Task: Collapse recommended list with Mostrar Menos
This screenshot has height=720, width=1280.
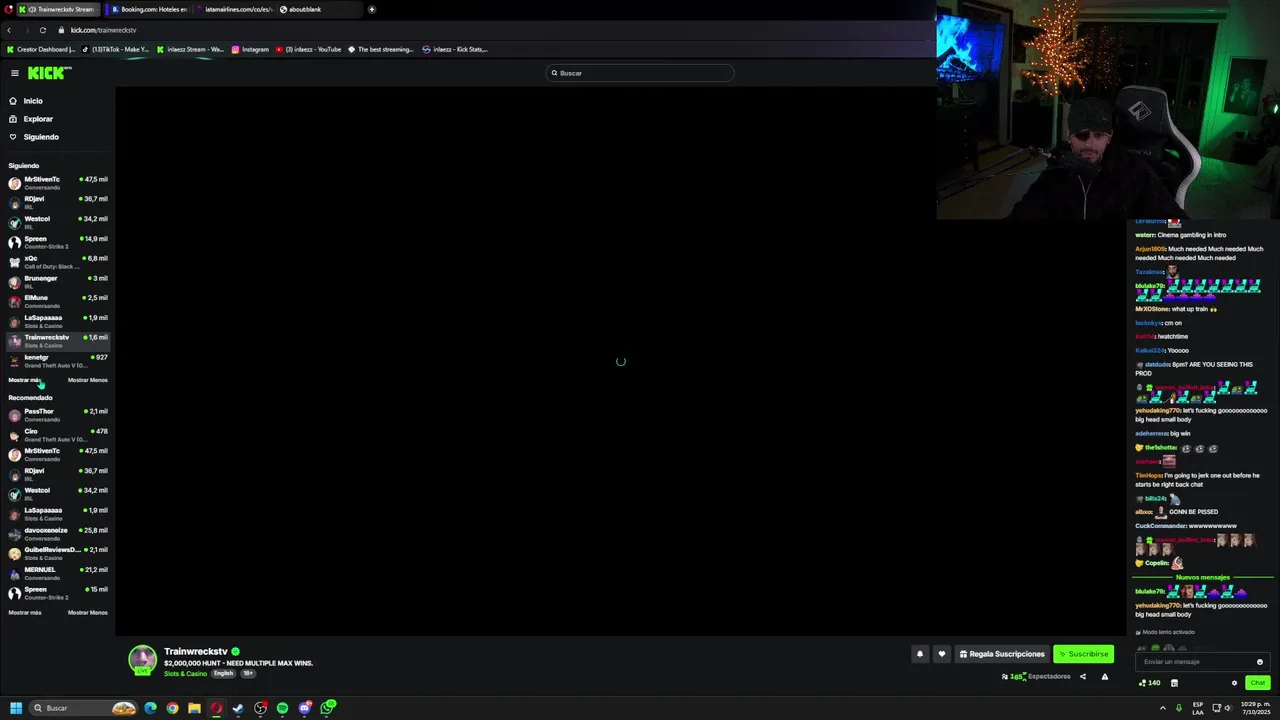Action: 88,612
